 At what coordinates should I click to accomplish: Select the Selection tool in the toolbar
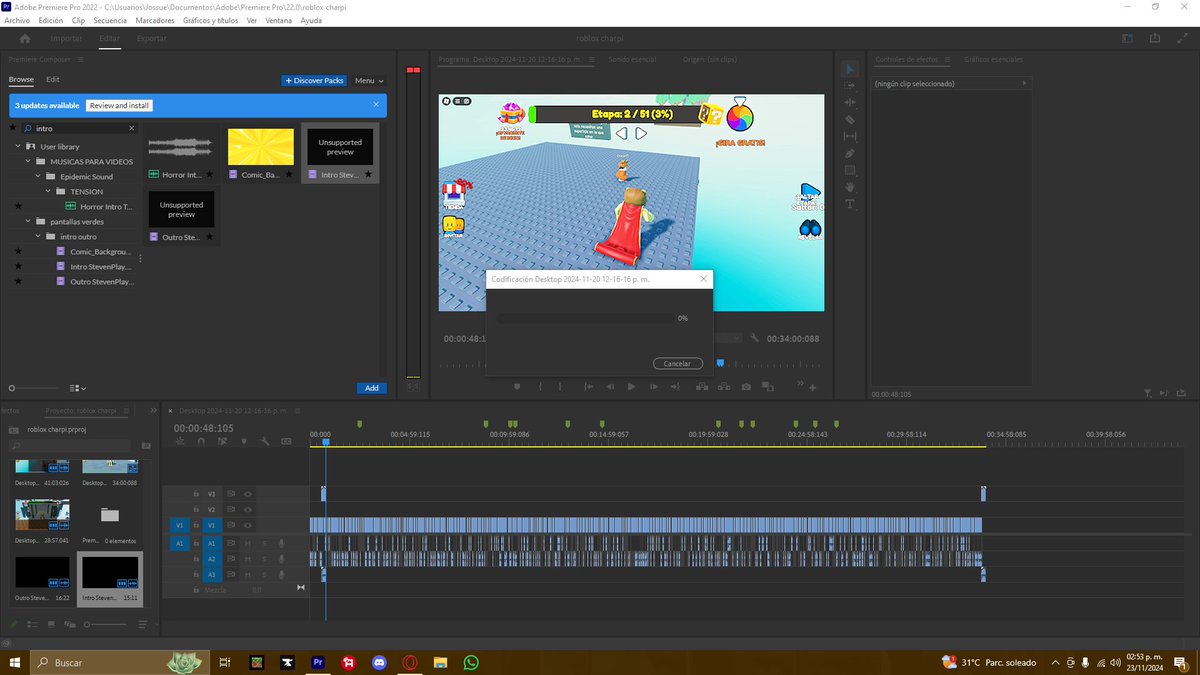850,68
